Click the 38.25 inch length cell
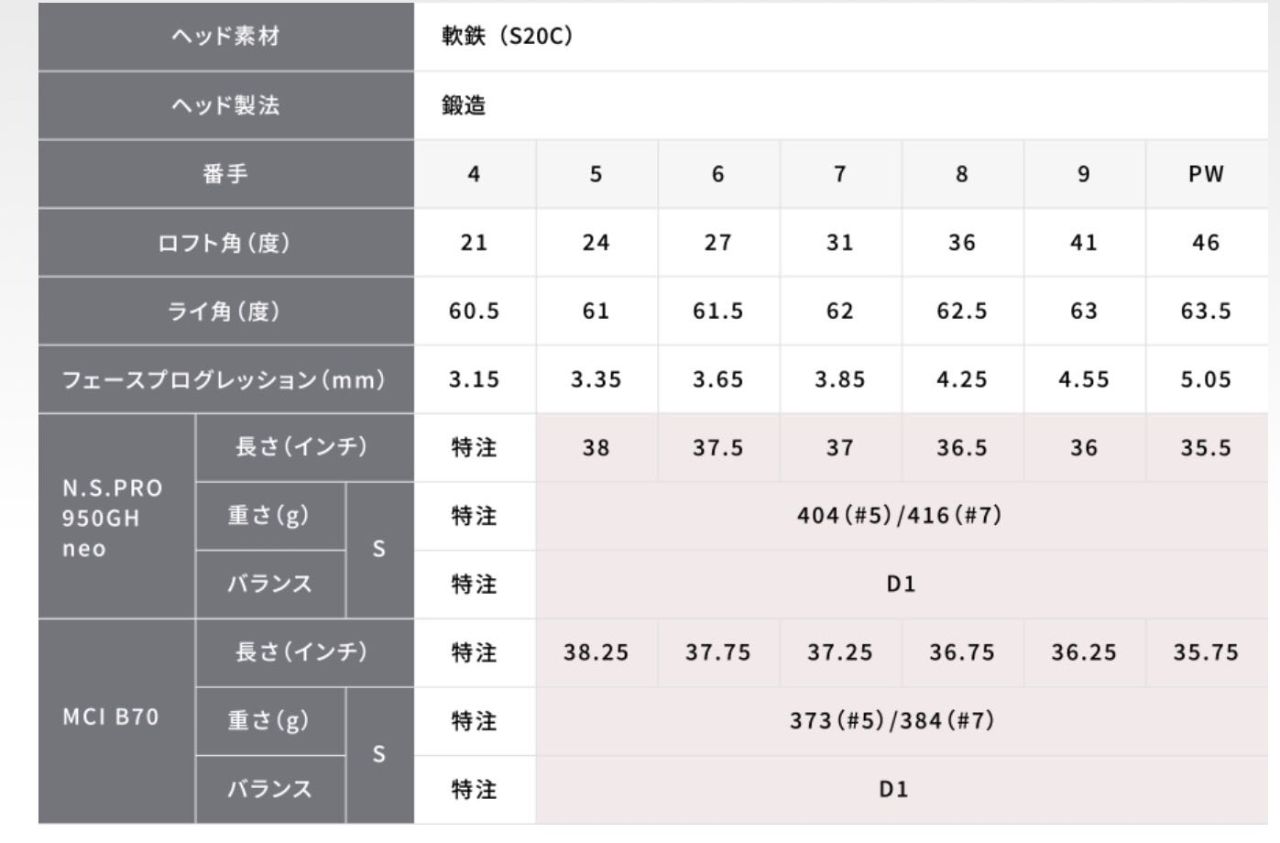The height and width of the screenshot is (843, 1280). [596, 653]
